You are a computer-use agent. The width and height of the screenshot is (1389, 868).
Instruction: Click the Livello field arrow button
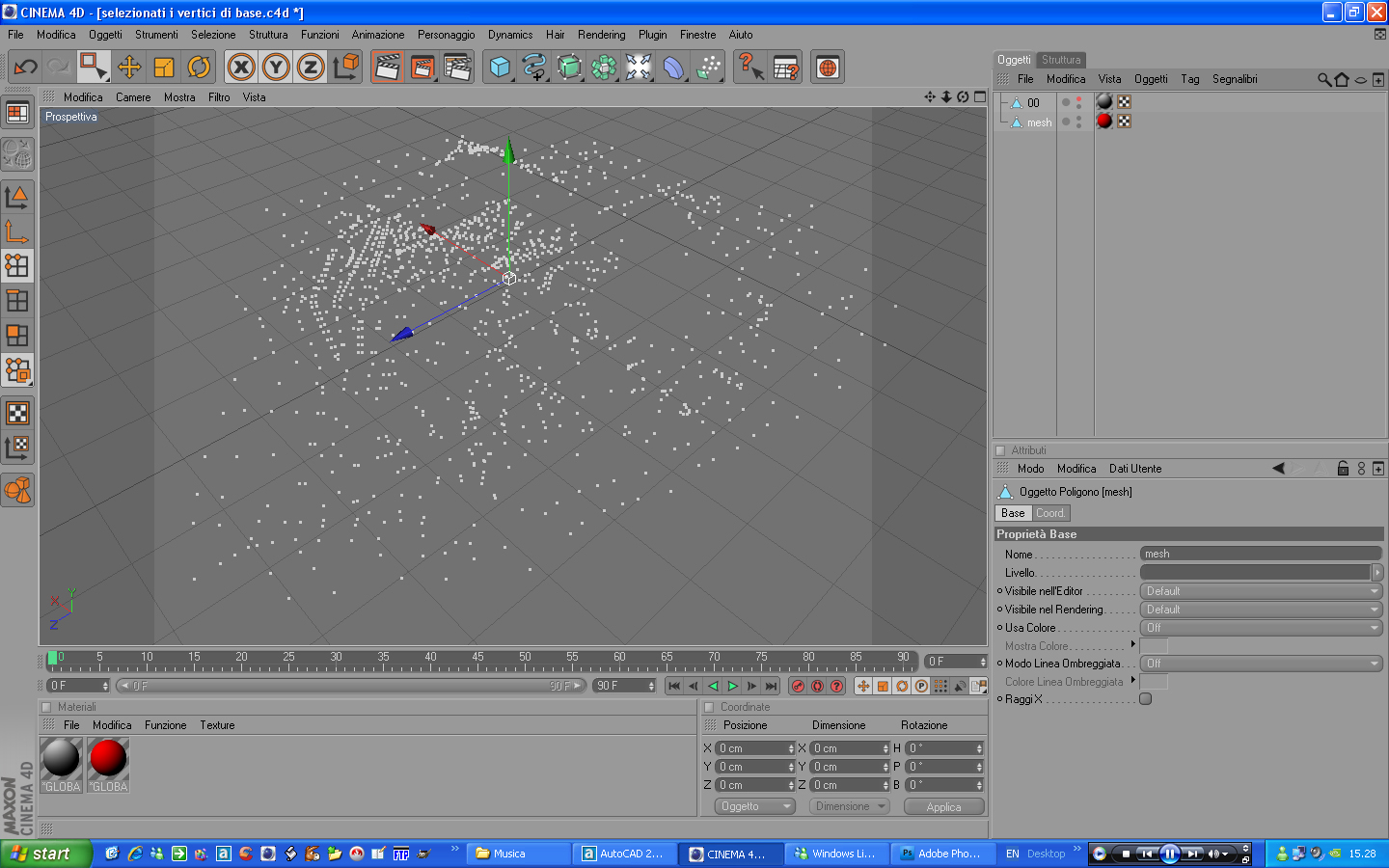(1377, 572)
